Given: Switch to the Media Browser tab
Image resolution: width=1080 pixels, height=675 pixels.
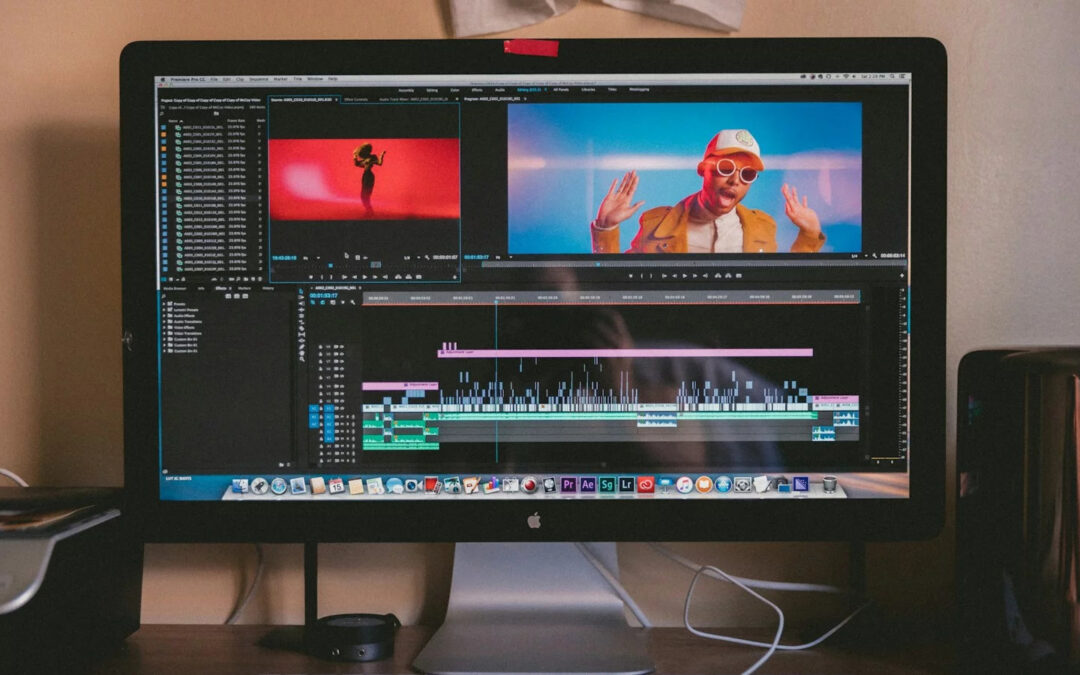Looking at the screenshot, I should coord(177,288).
